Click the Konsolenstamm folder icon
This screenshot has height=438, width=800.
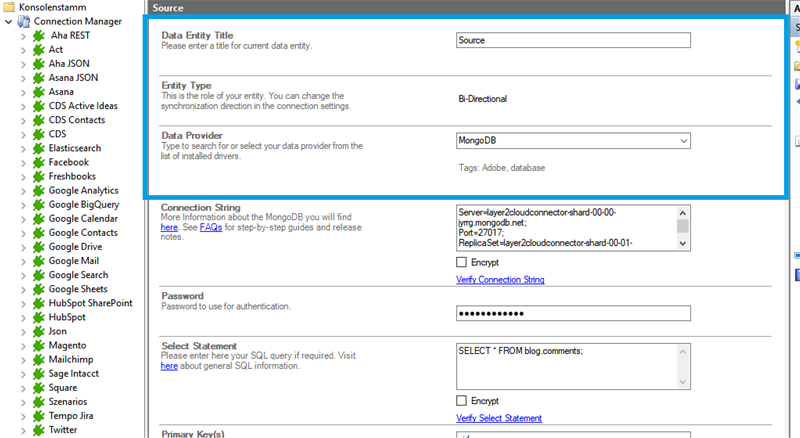point(9,7)
